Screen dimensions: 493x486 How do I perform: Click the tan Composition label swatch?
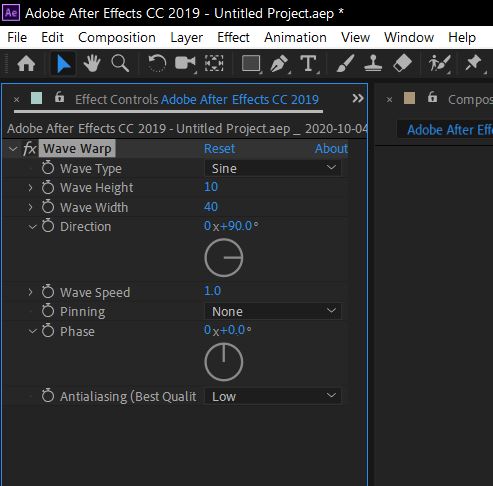(409, 98)
